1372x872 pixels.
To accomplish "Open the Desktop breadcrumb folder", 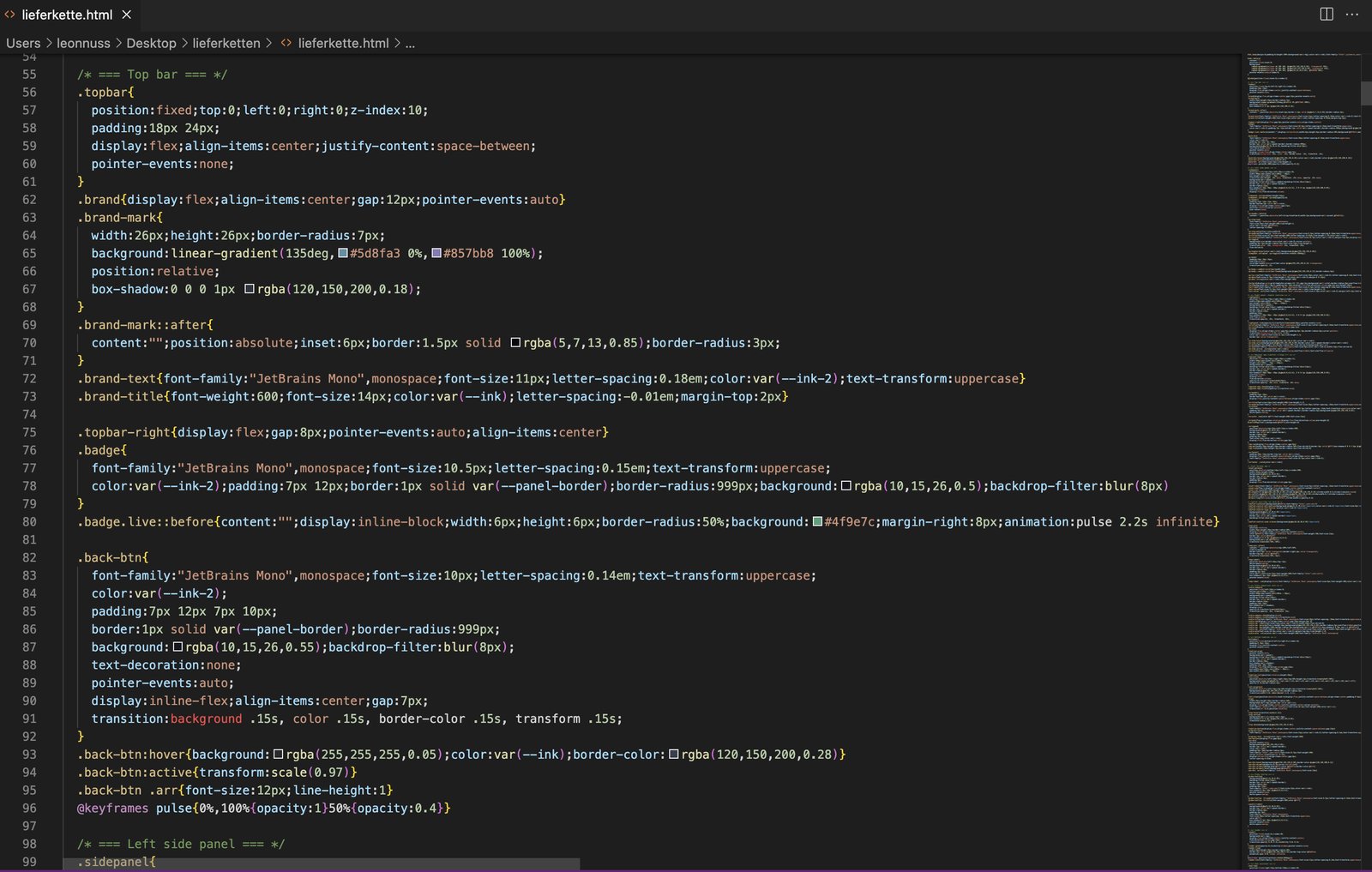I will (x=151, y=43).
